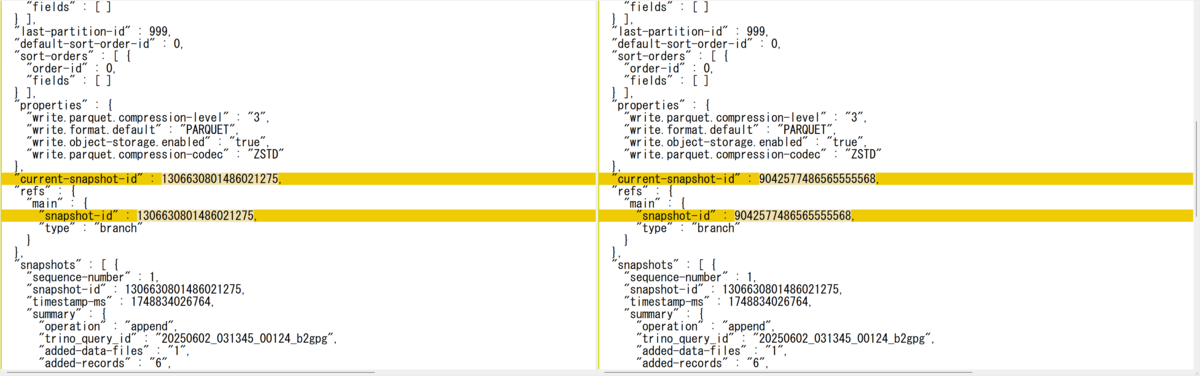Select "timestamp-ms" : 1748834026764 in left pane
Image resolution: width=1200 pixels, height=376 pixels.
coord(119,300)
